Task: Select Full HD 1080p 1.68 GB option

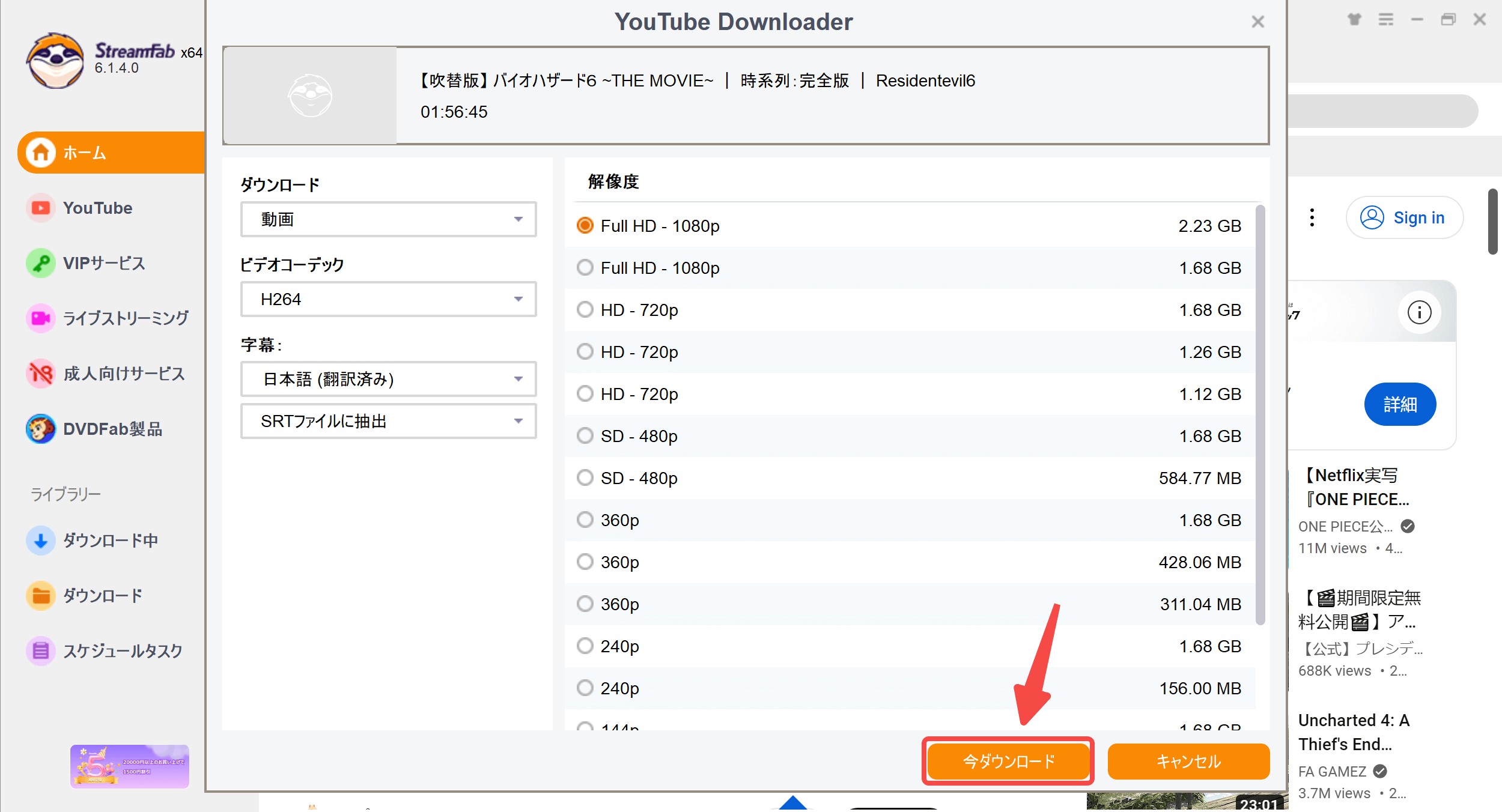Action: pyautogui.click(x=910, y=268)
